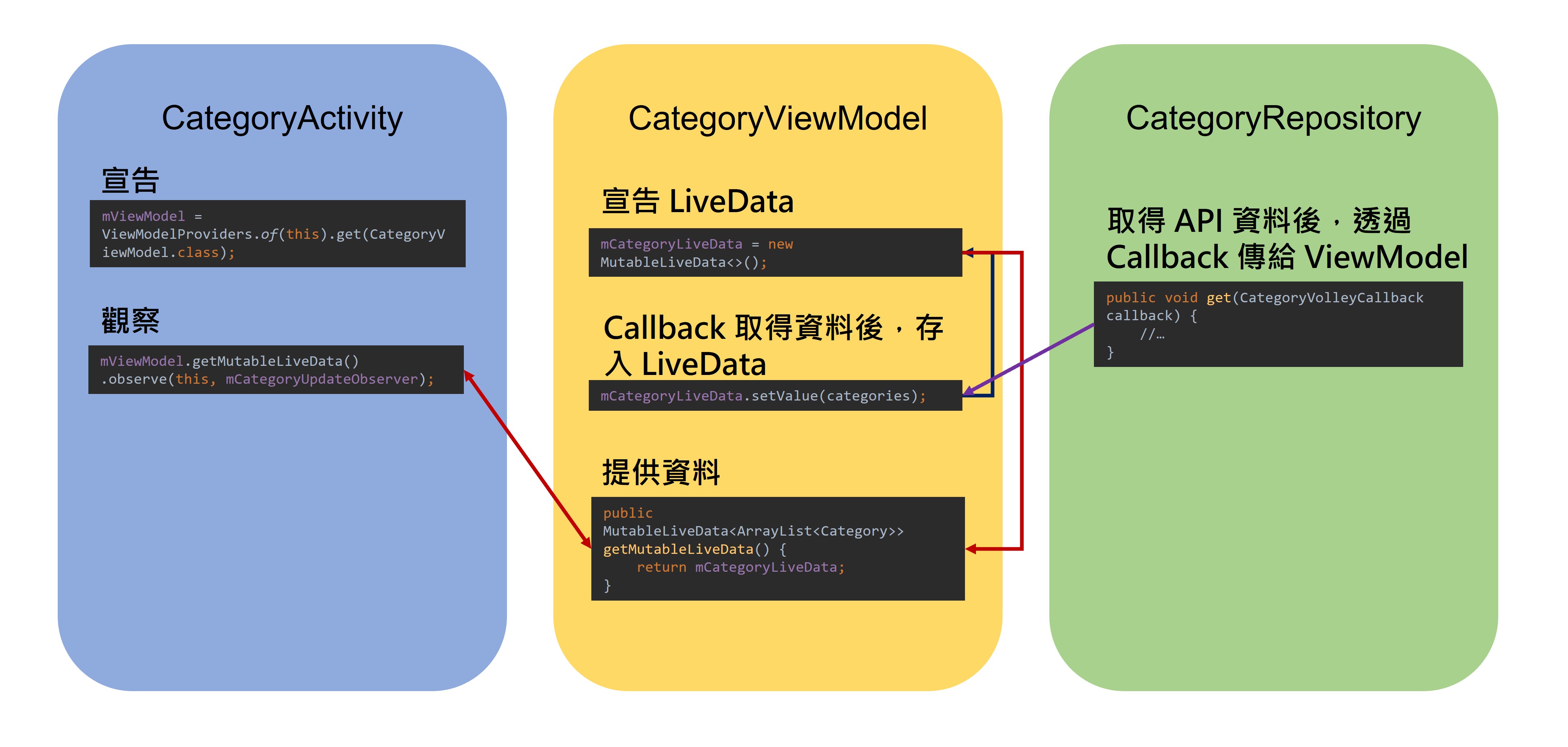Select the ViewModelProviders code block

pyautogui.click(x=277, y=234)
